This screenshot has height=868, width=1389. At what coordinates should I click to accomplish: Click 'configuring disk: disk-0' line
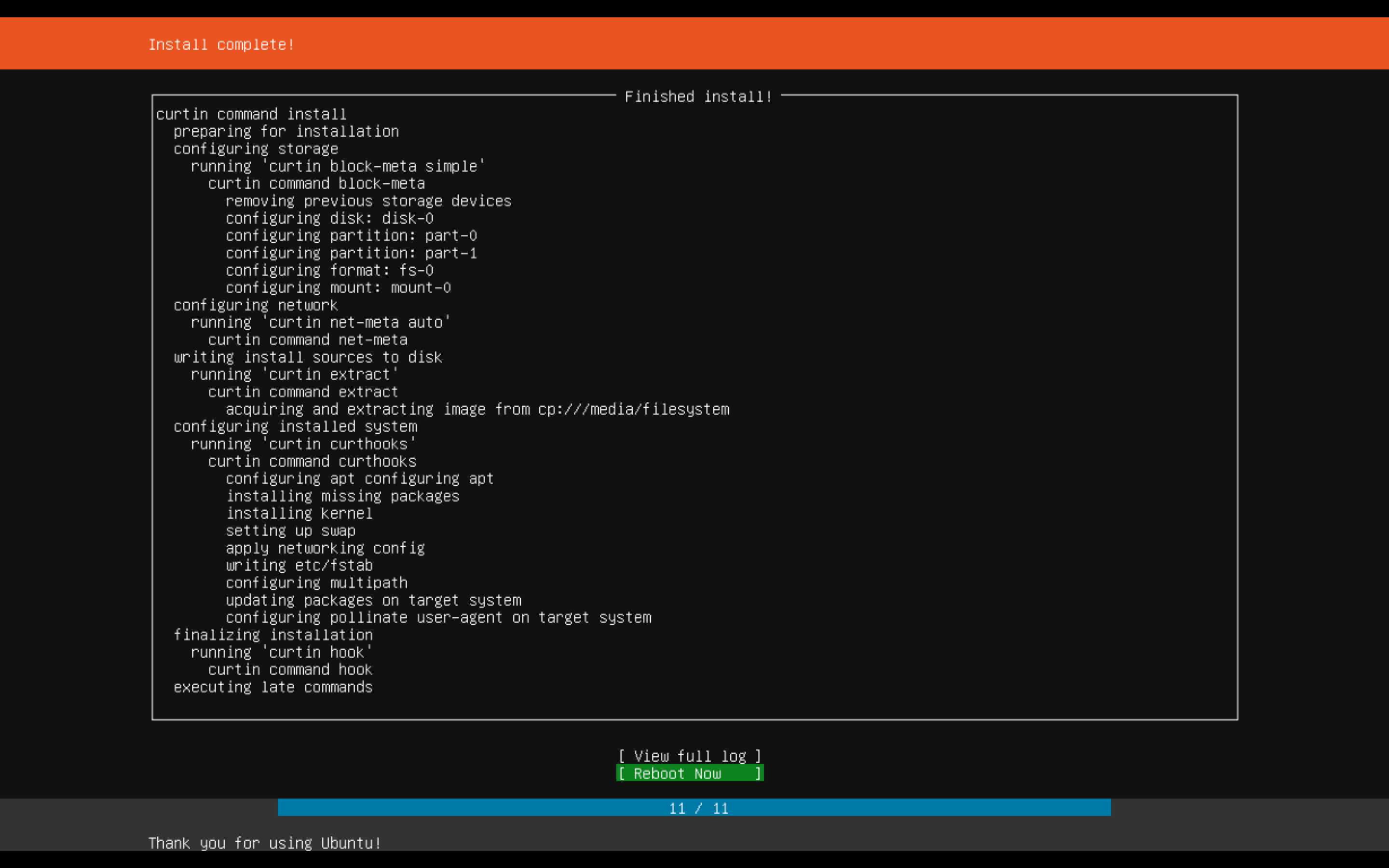click(329, 218)
